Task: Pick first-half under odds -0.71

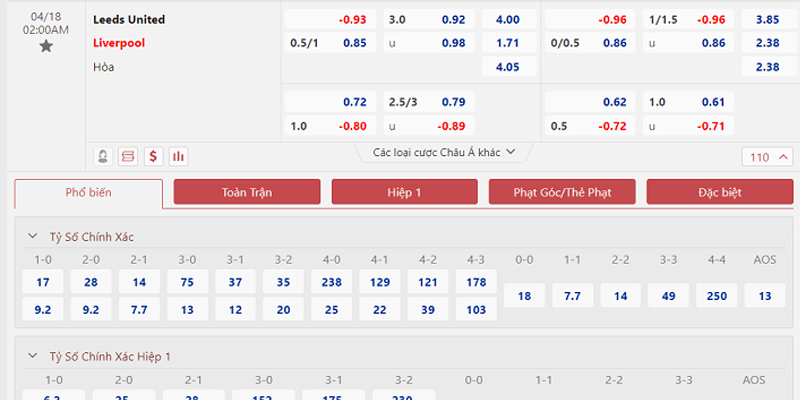Action: point(689,126)
